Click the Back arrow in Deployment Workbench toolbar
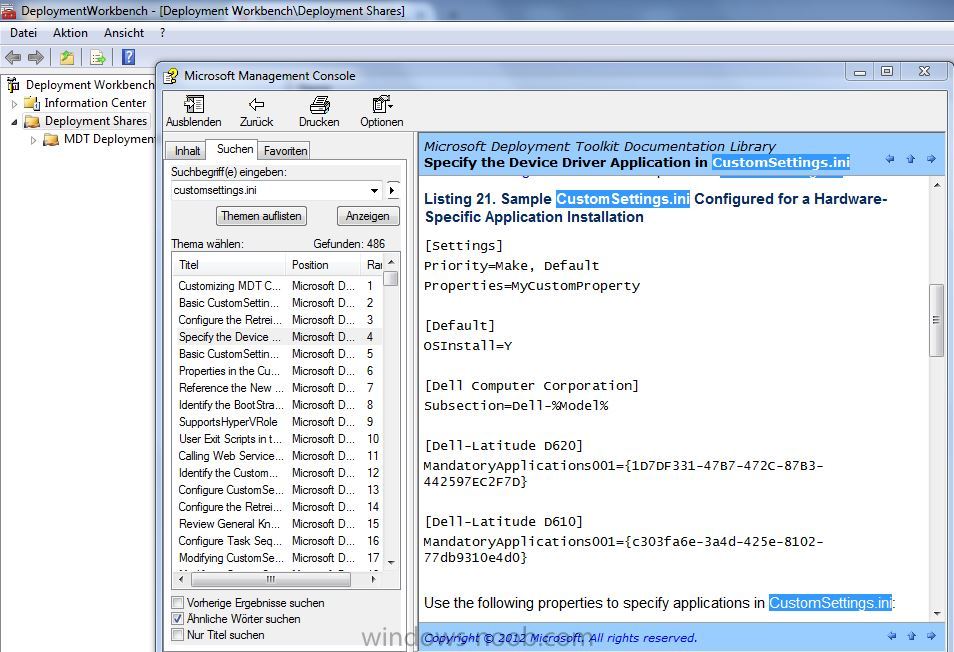This screenshot has height=652, width=954. coord(13,57)
